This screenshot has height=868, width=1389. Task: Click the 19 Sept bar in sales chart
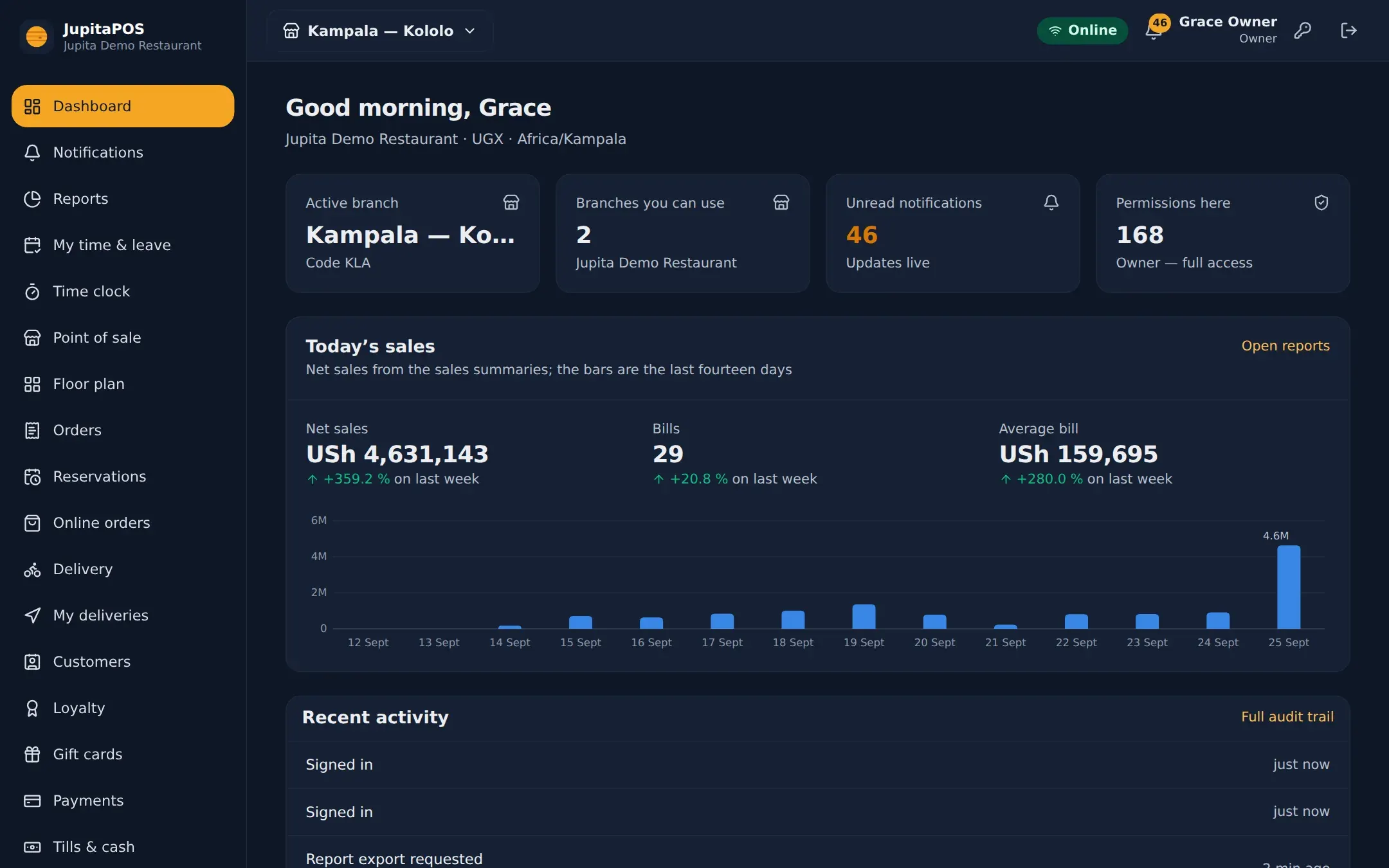click(864, 616)
